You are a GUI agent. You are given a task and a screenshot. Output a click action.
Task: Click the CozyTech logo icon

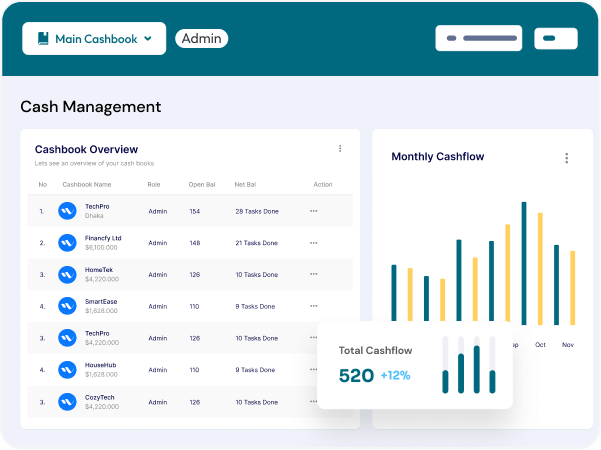pos(68,402)
